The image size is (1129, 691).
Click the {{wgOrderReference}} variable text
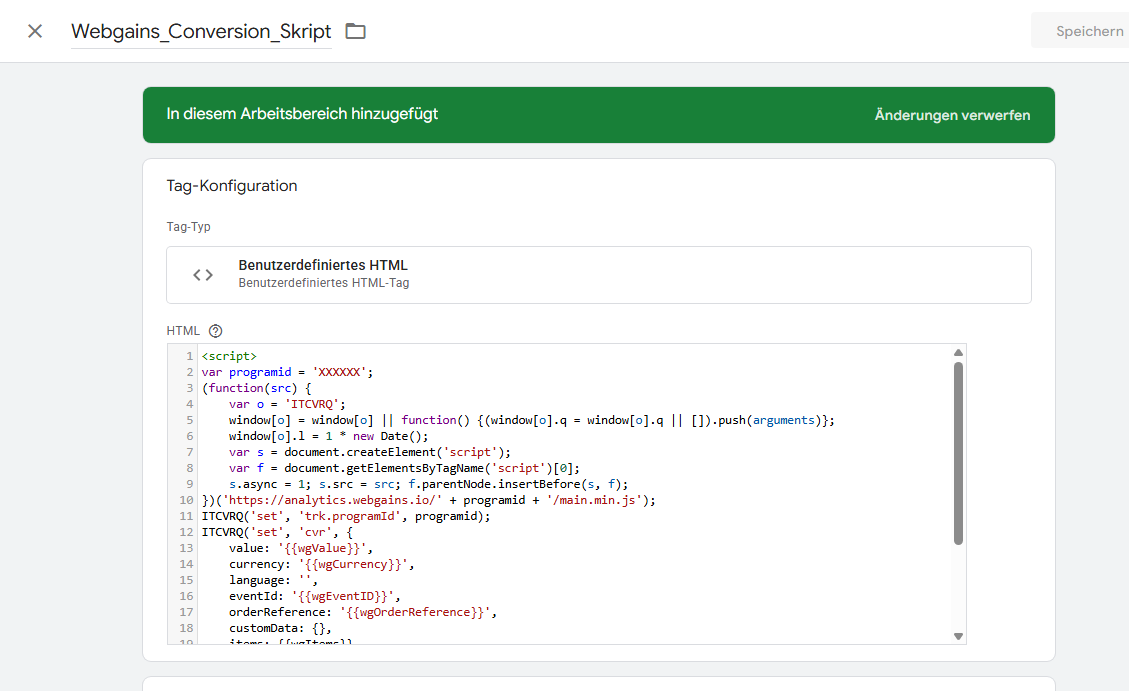(x=418, y=612)
